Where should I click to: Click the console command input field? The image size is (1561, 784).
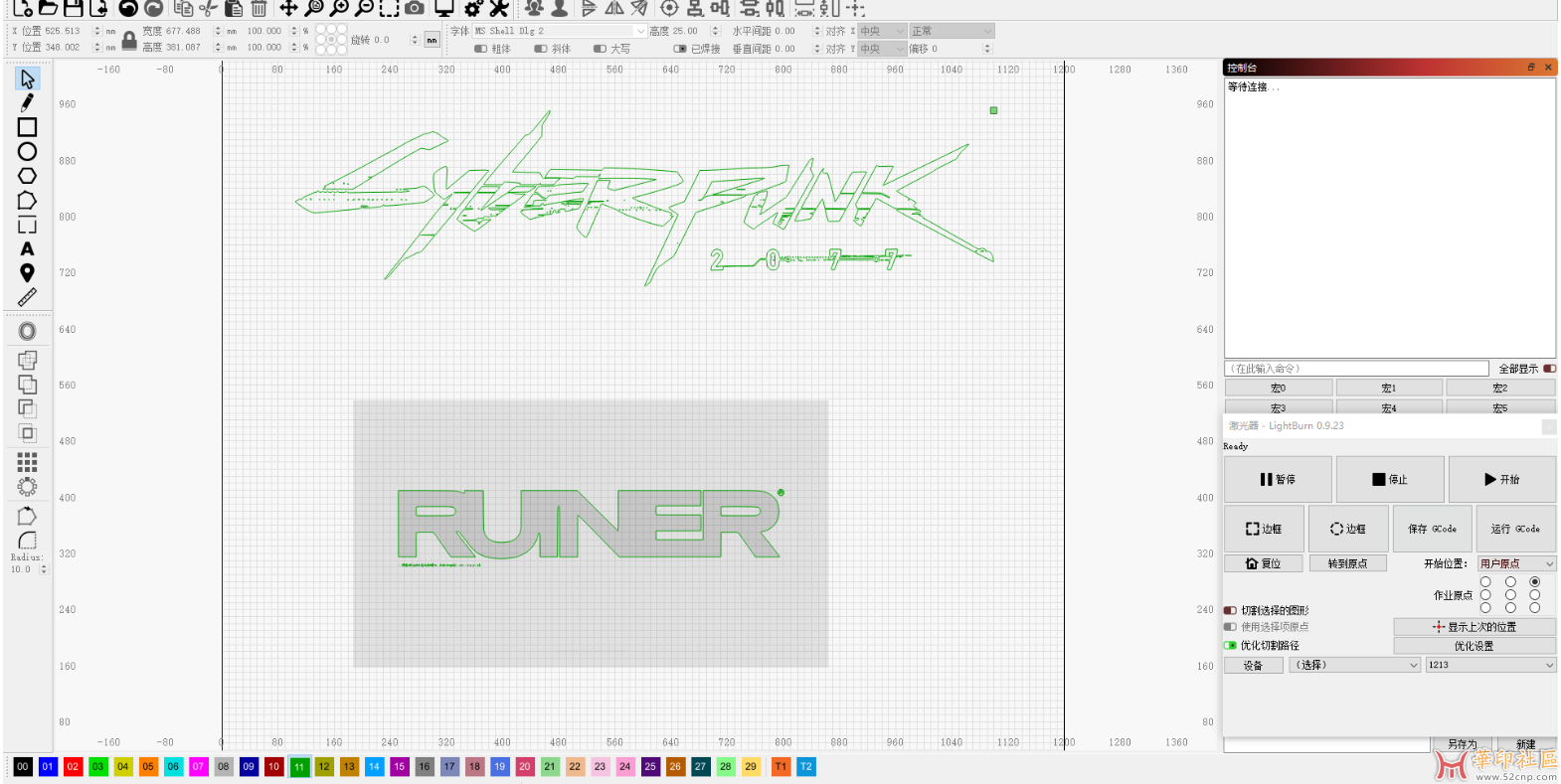coord(1357,369)
